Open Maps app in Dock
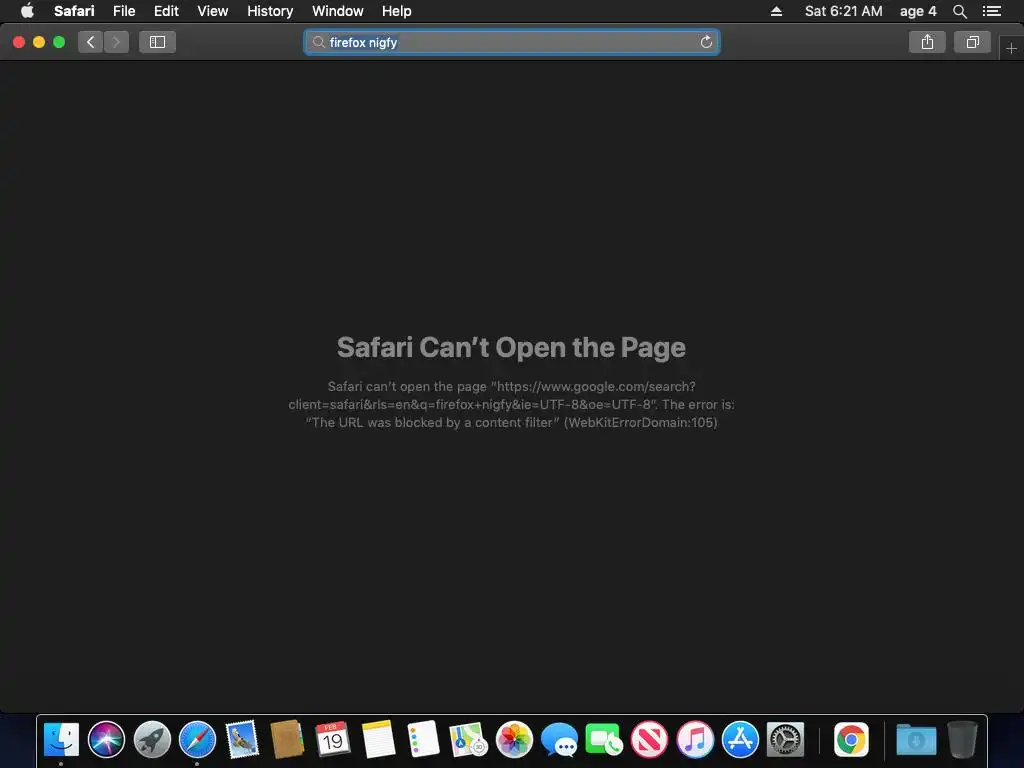 (468, 739)
